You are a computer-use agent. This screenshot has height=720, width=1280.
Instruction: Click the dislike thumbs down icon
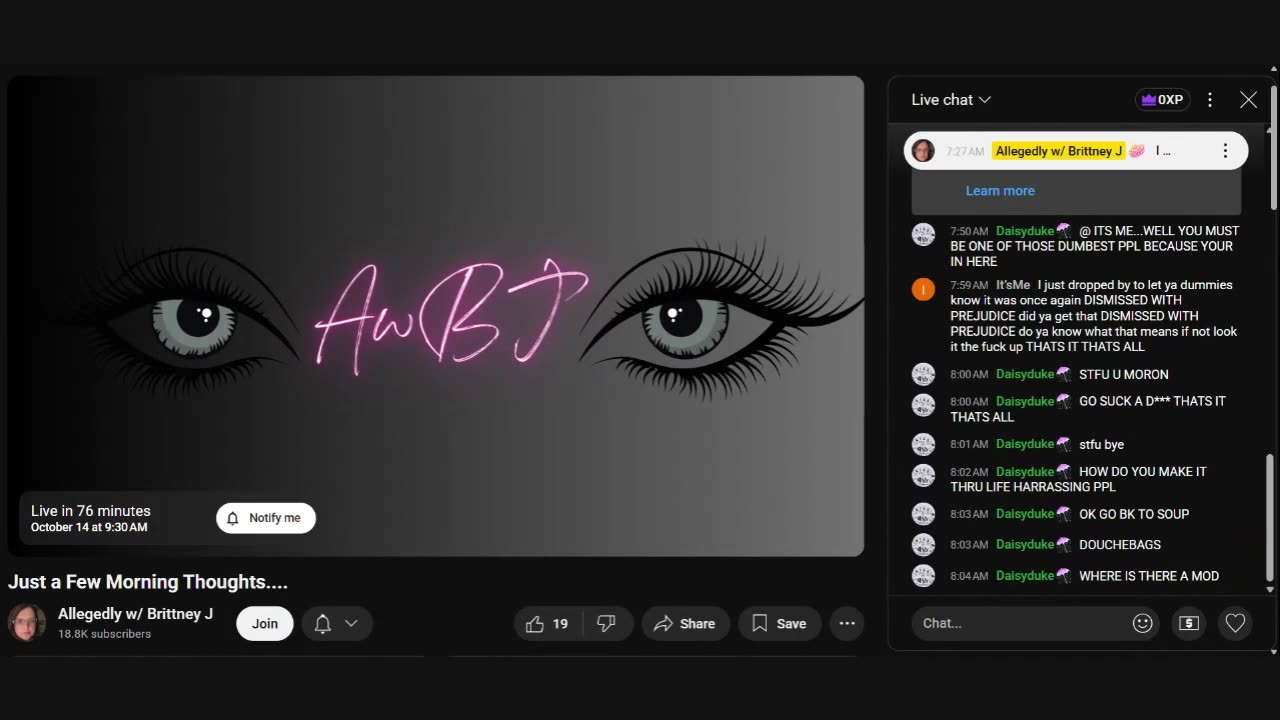(x=606, y=624)
